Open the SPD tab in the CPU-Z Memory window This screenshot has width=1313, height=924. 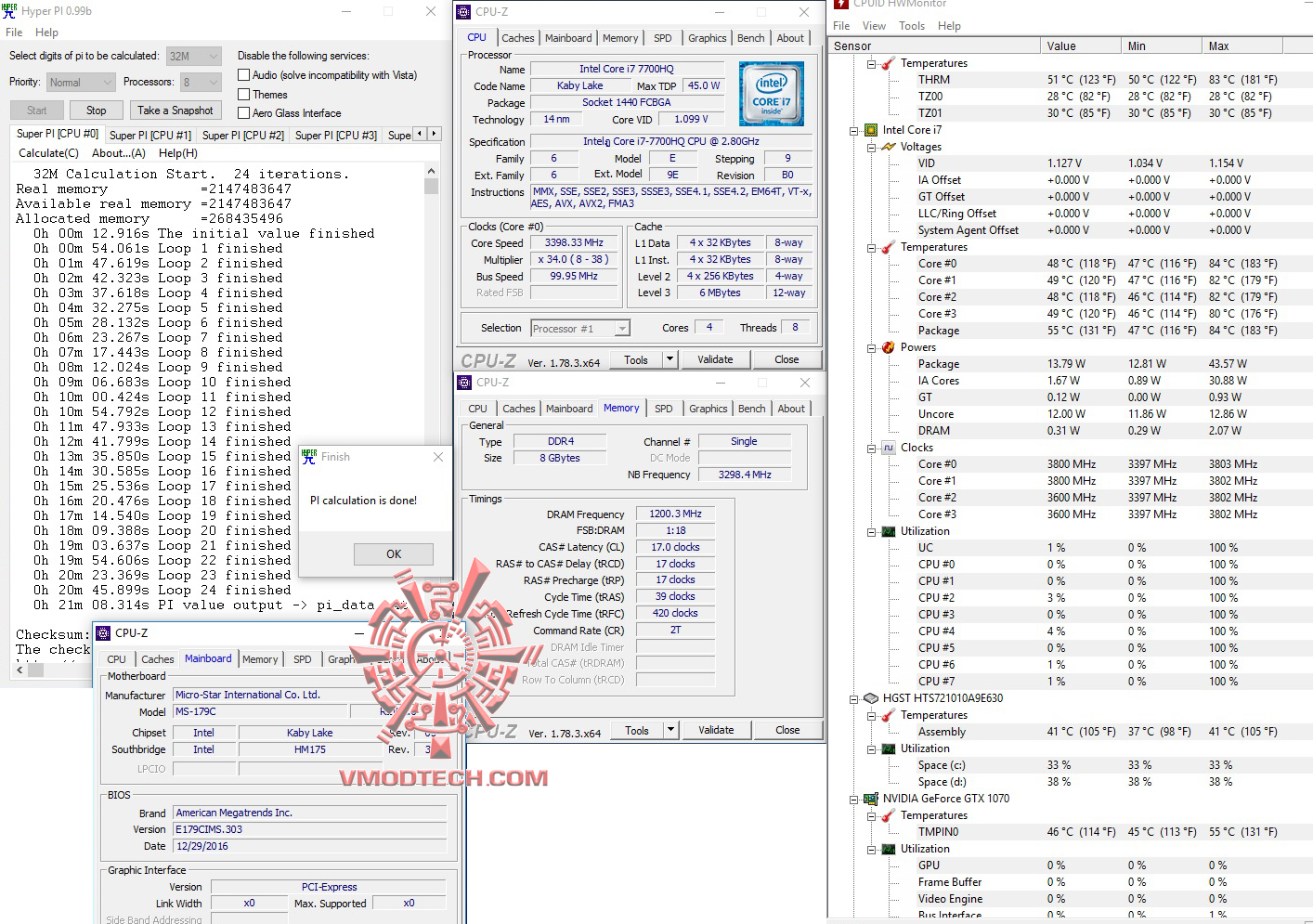pos(664,409)
